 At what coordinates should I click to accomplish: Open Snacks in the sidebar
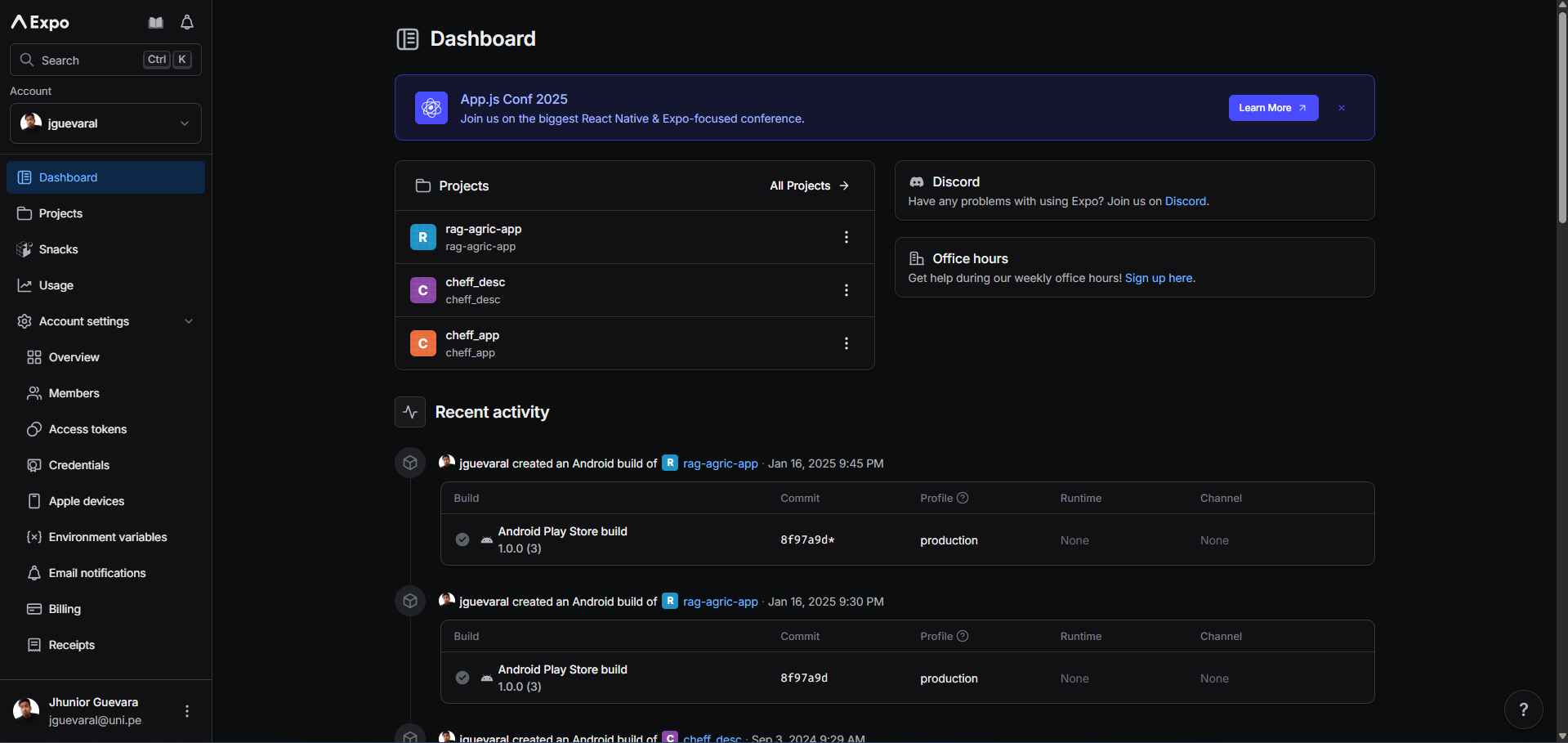[x=105, y=249]
